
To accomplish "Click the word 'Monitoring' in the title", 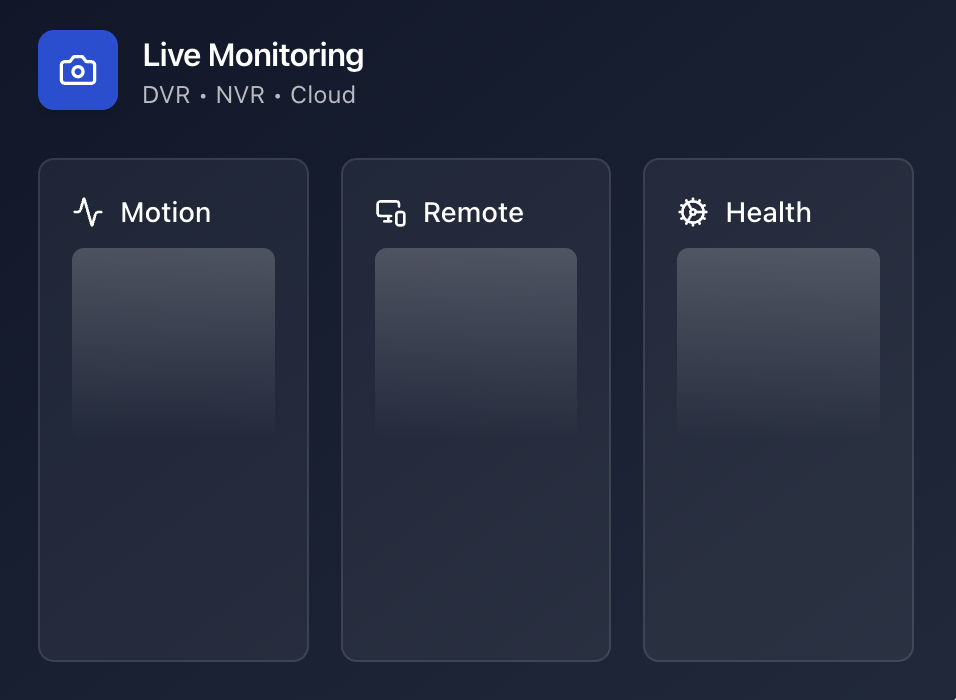I will click(x=286, y=56).
